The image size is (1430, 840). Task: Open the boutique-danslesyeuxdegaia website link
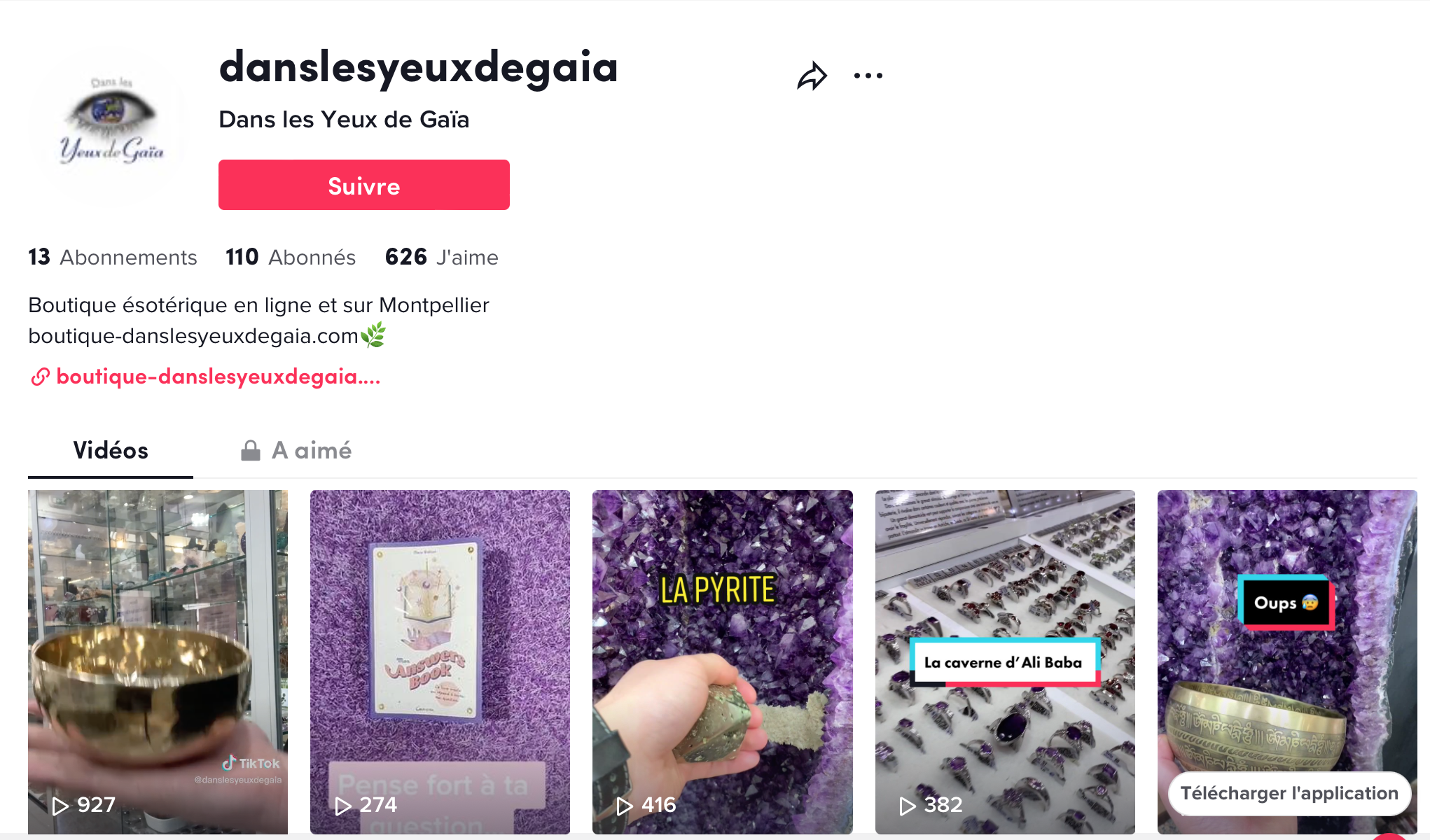(x=218, y=377)
